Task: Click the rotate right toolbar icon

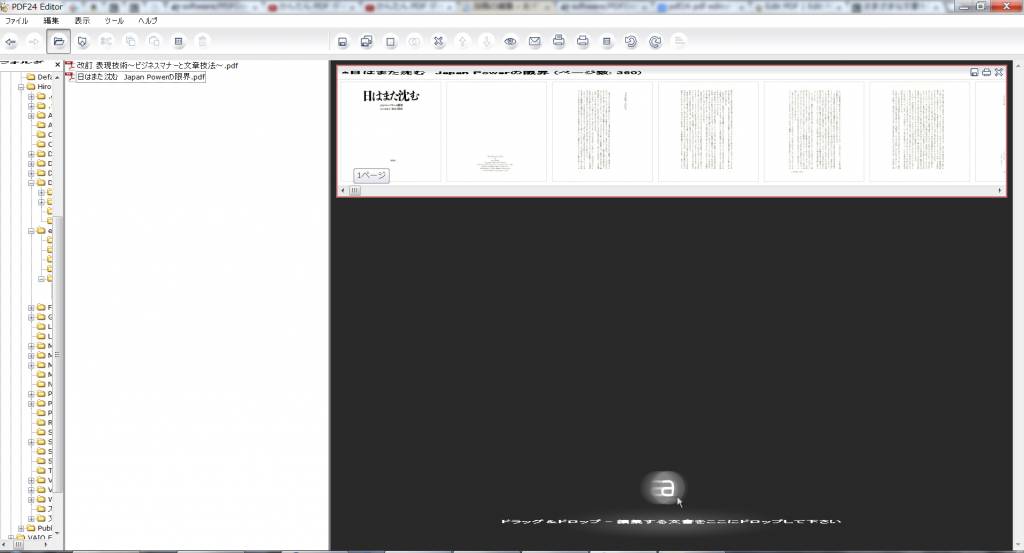Action: 655,42
